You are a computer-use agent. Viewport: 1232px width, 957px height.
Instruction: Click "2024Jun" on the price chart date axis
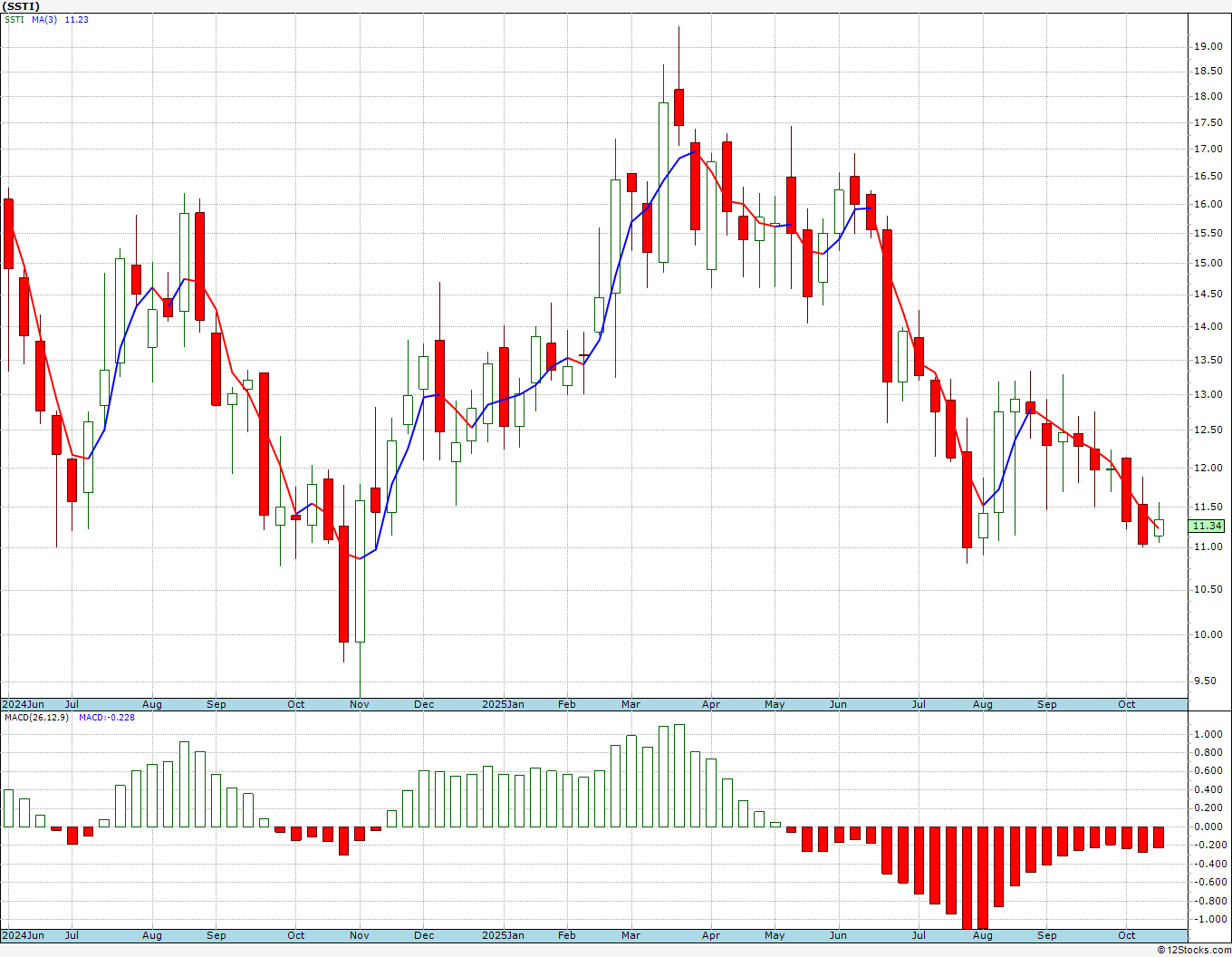23,704
